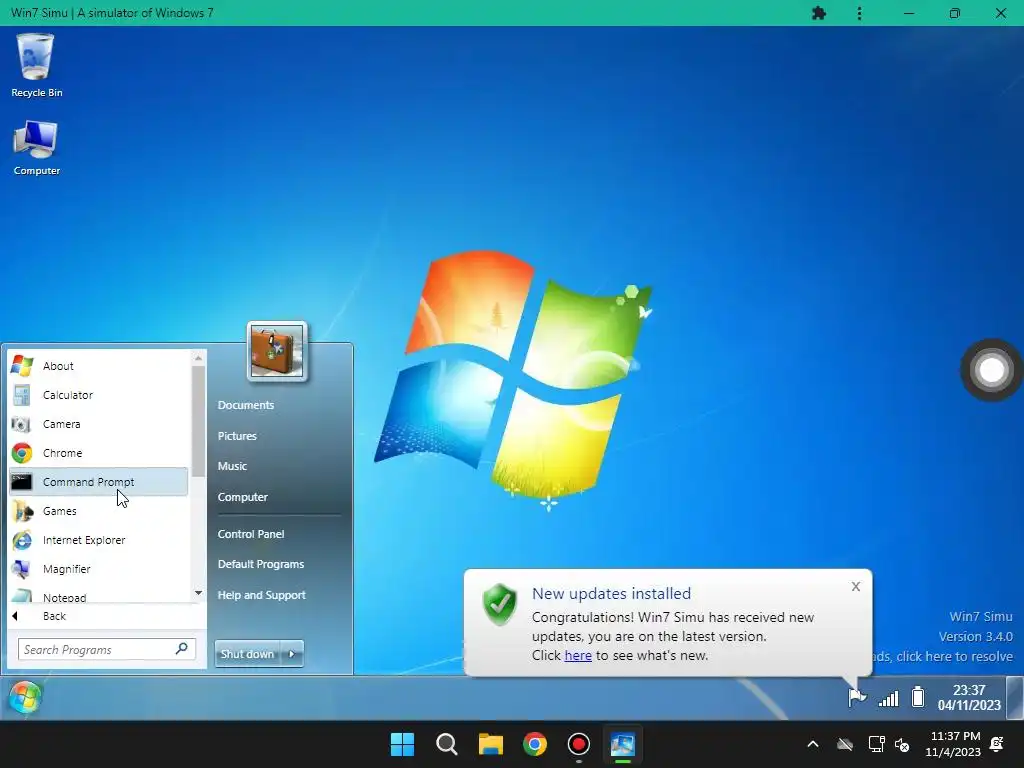Image resolution: width=1024 pixels, height=768 pixels.
Task: Switch to Chrome on the host taskbar
Action: (x=535, y=744)
